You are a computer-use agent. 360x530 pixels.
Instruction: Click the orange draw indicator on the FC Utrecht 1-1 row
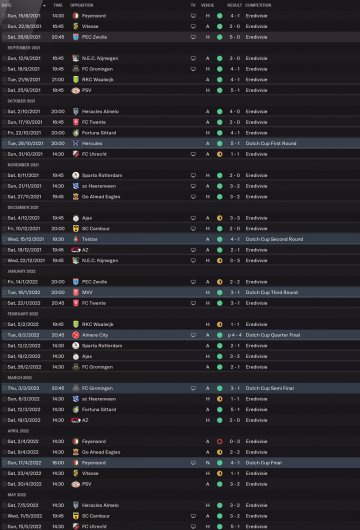click(220, 154)
